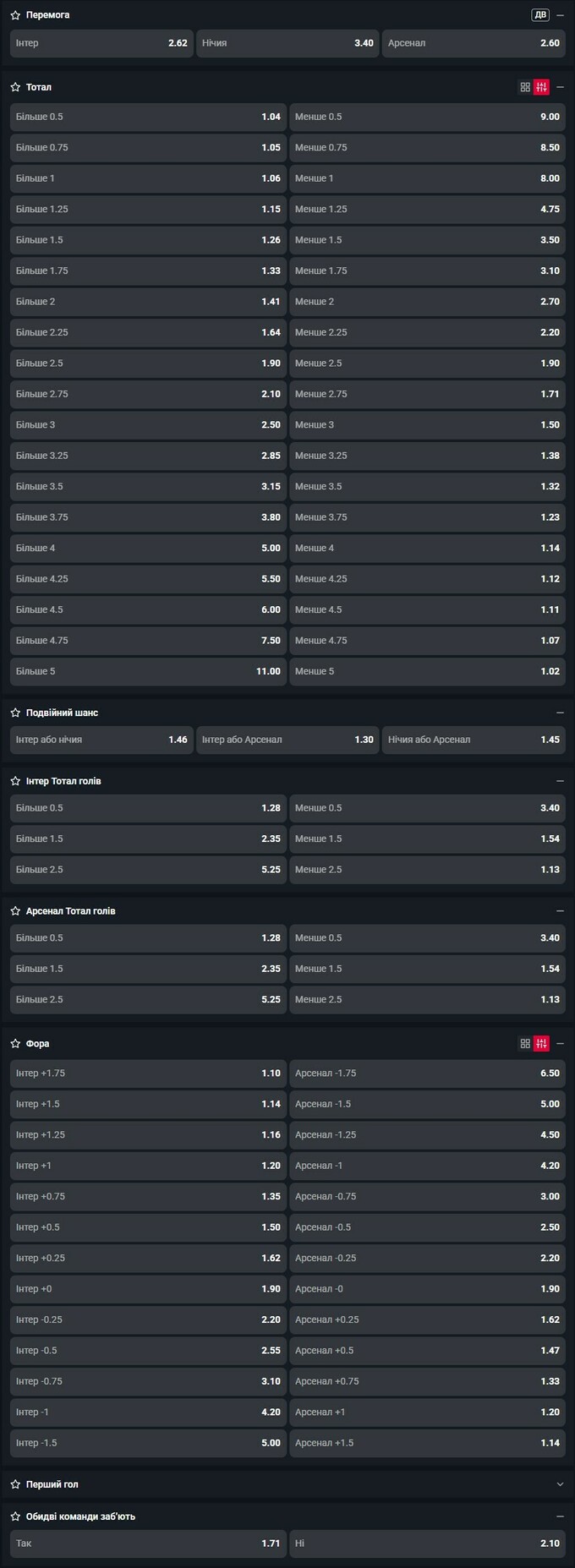575x1568 pixels.
Task: Pick Інтер або Арсенал double chance
Action: pyautogui.click(x=287, y=740)
